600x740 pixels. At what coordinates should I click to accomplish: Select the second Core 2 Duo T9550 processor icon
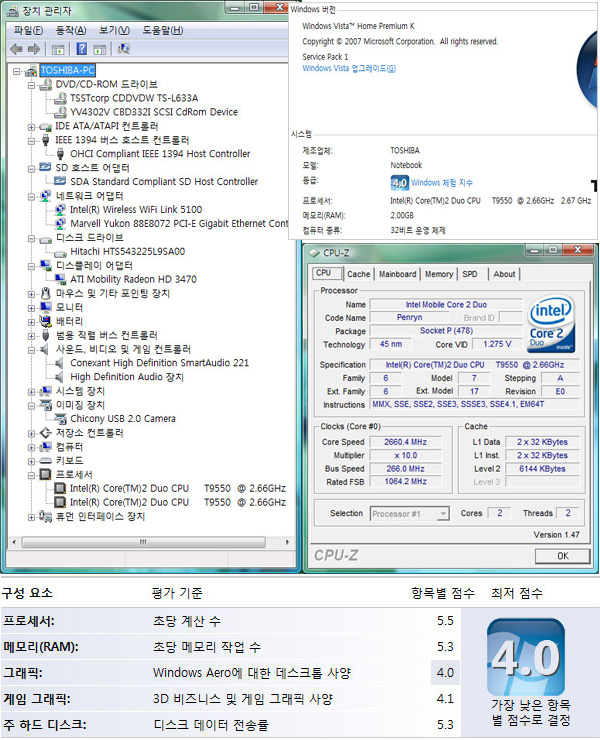click(60, 502)
